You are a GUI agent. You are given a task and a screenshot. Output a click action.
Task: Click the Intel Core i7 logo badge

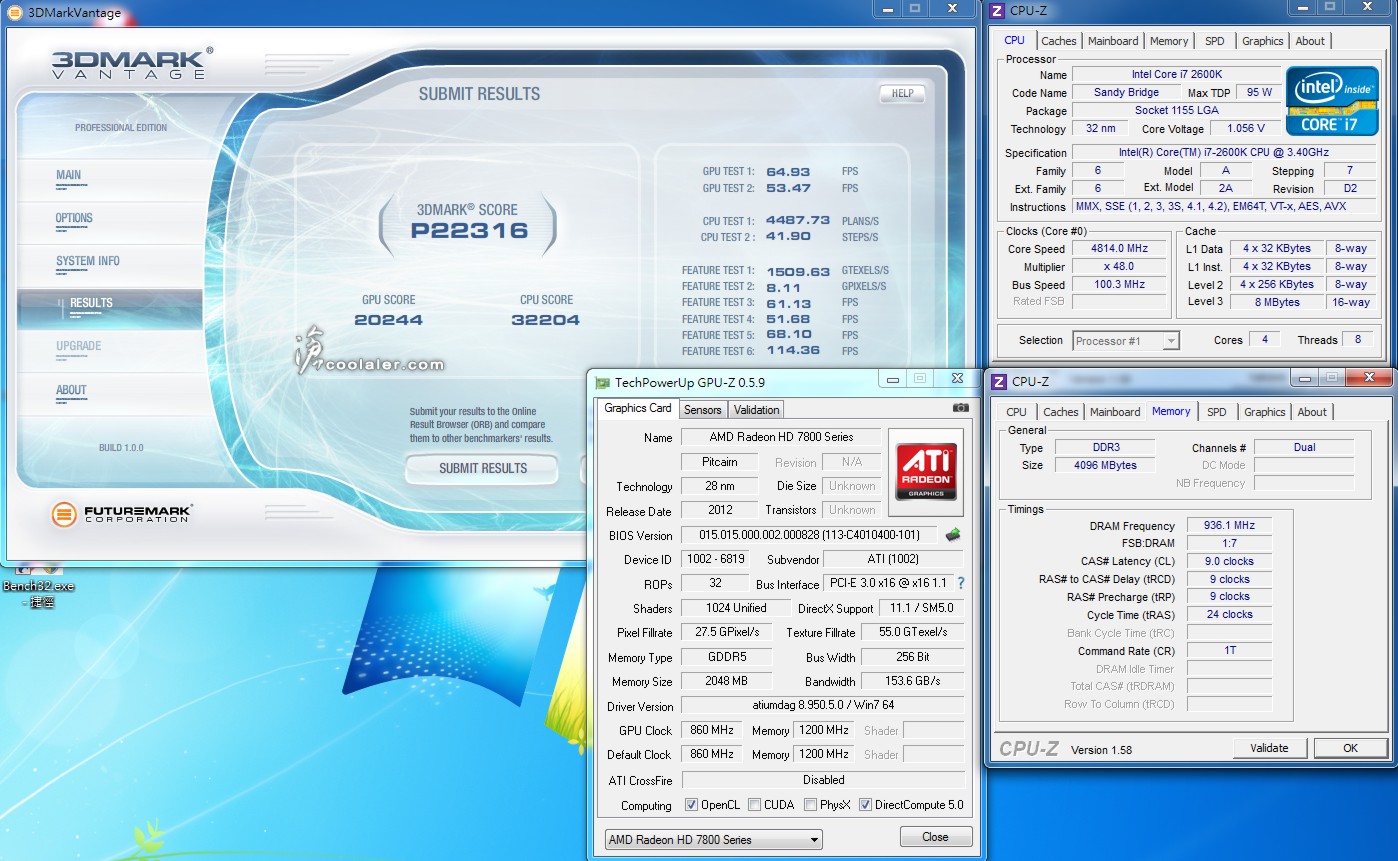(x=1332, y=101)
